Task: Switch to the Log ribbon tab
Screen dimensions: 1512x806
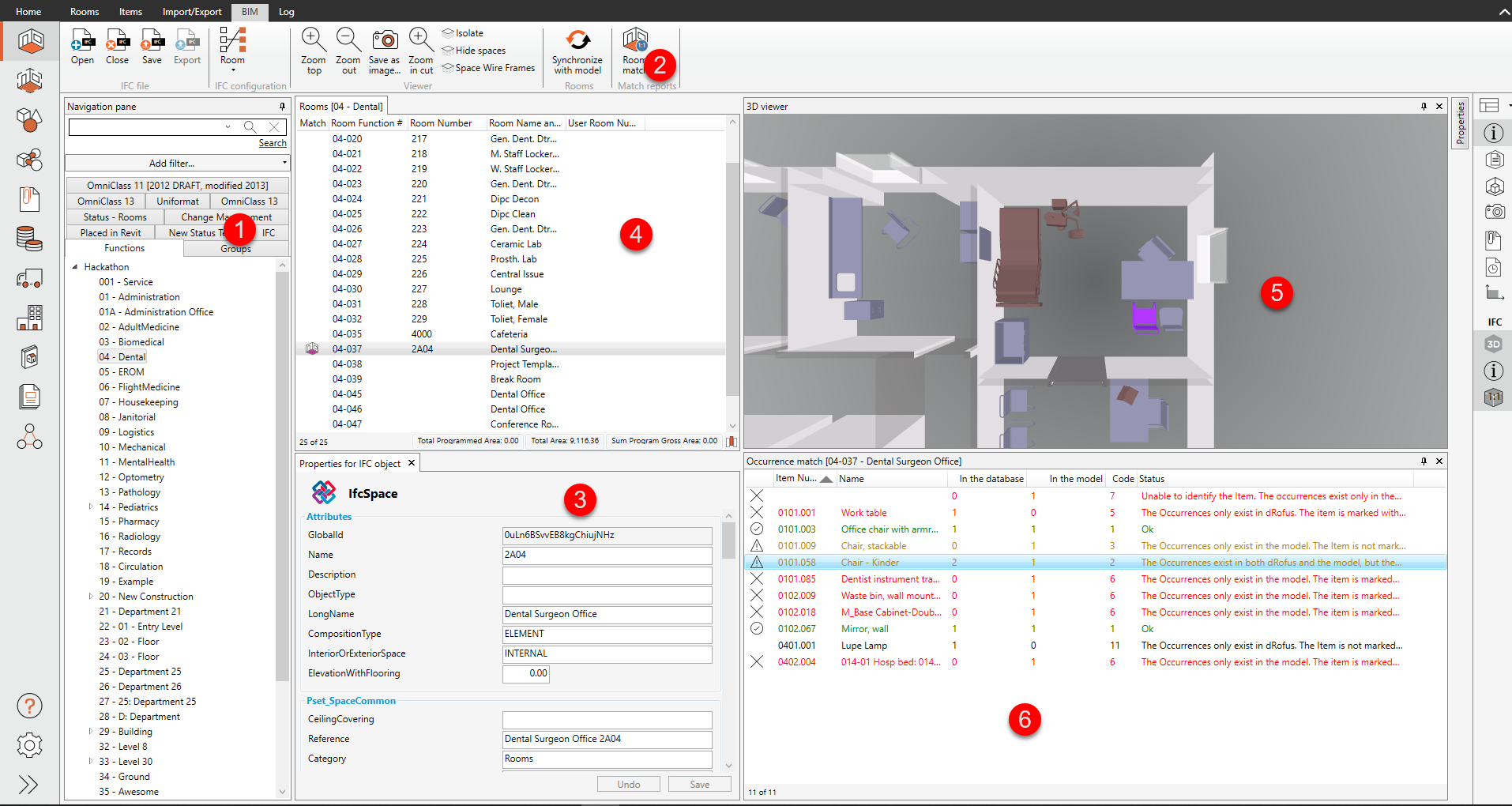Action: click(286, 12)
